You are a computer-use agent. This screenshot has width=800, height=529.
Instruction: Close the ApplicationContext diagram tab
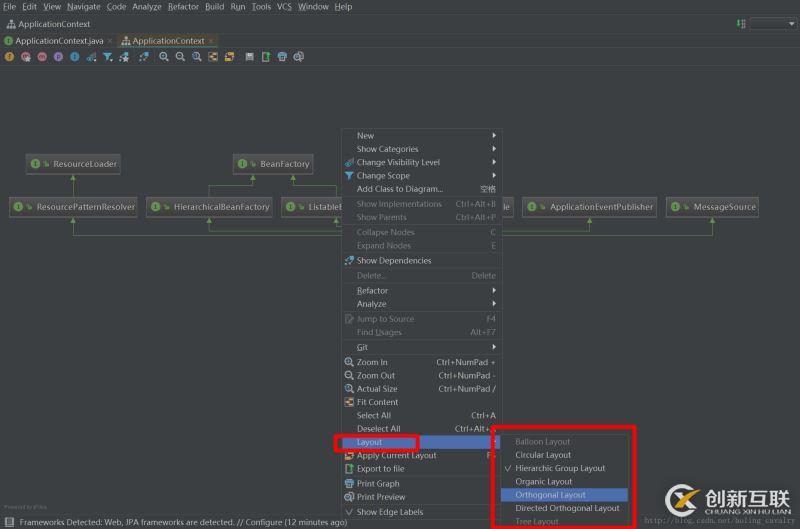211,41
